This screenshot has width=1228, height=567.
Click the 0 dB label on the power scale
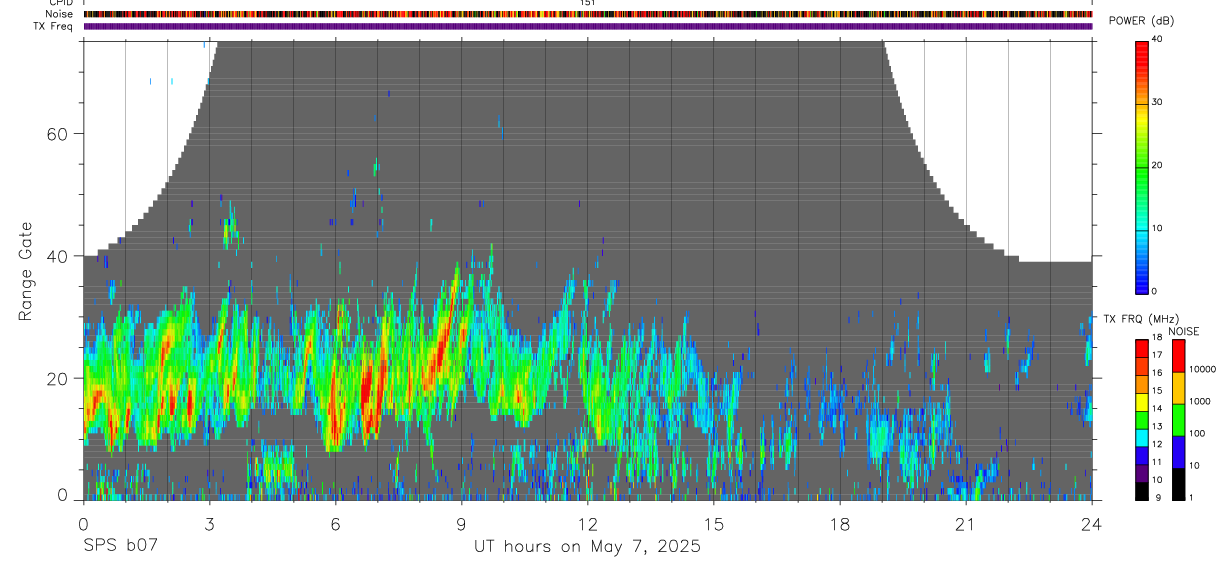tap(1155, 291)
